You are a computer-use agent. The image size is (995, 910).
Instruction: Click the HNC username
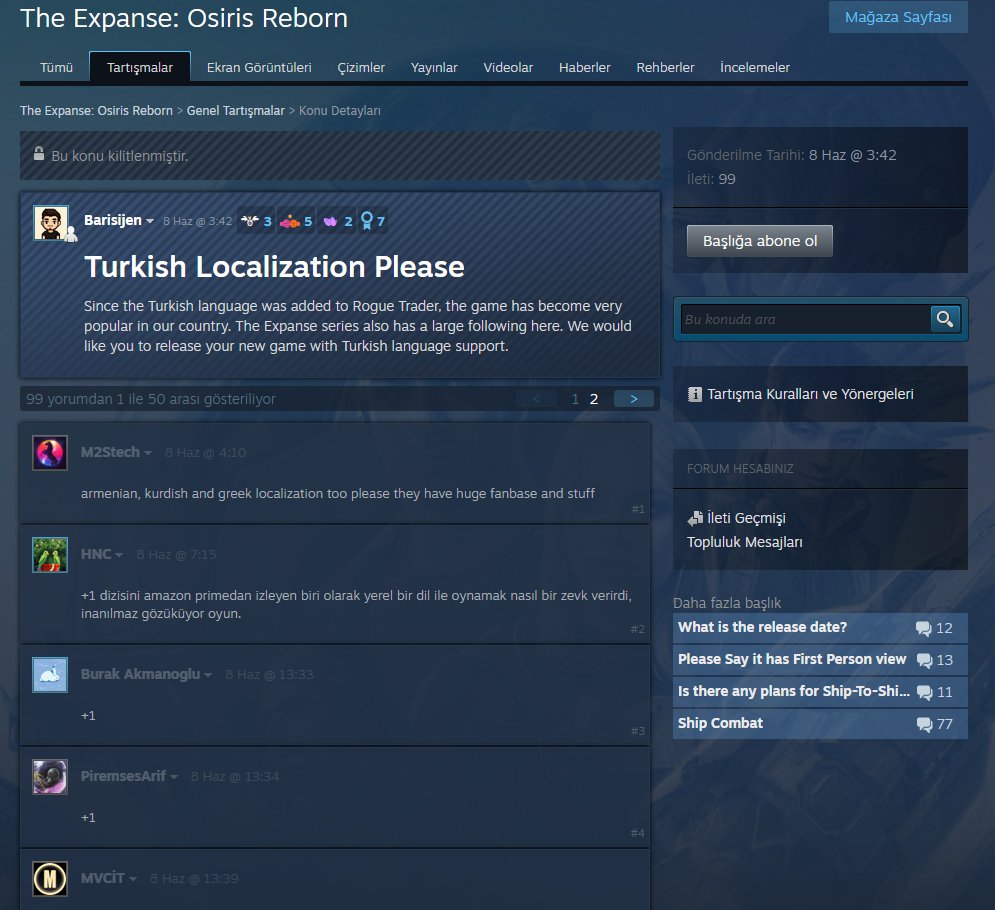pyautogui.click(x=96, y=555)
